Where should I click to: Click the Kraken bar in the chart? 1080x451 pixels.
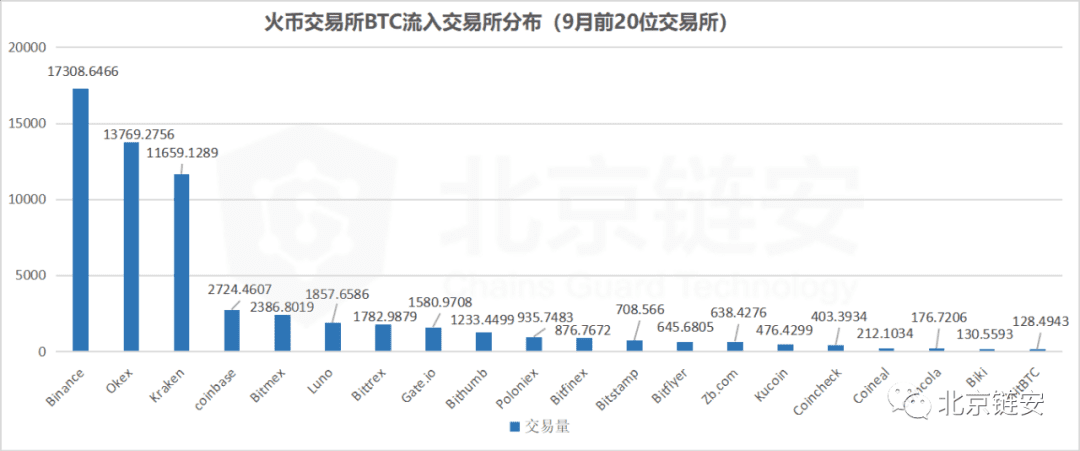coord(181,262)
